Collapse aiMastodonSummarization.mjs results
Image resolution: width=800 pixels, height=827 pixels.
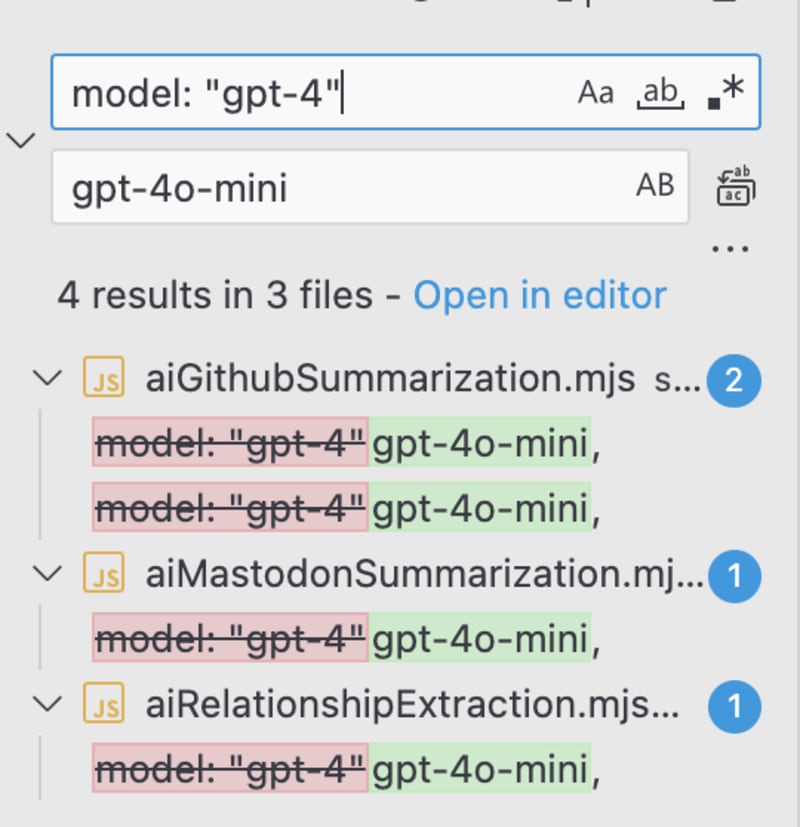coord(47,573)
